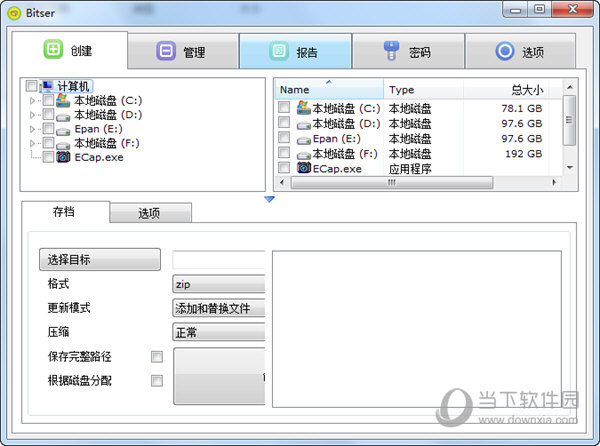
Task: Enable the save full path checkbox
Action: coord(157,357)
